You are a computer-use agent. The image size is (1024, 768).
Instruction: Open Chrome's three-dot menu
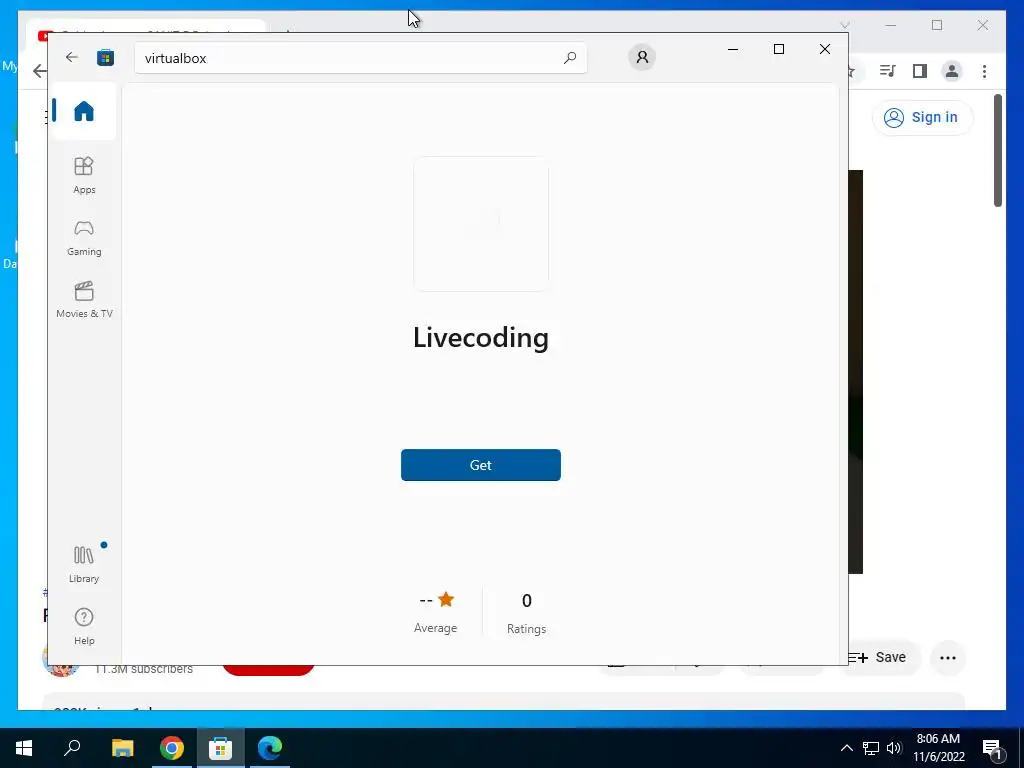coord(984,71)
